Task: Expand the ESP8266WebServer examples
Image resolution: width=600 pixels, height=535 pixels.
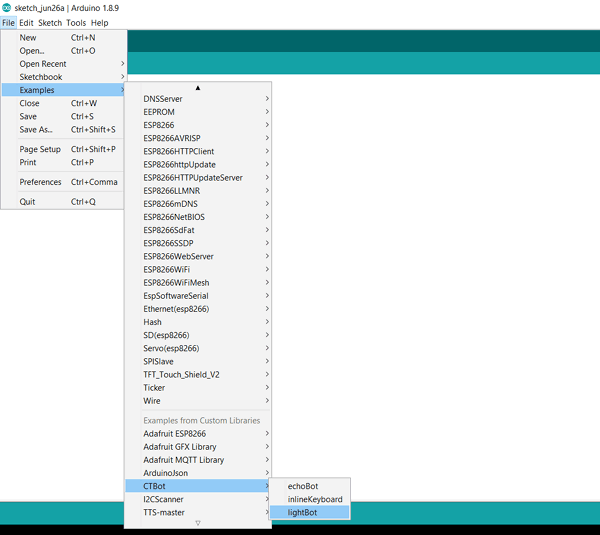Action: tap(198, 256)
